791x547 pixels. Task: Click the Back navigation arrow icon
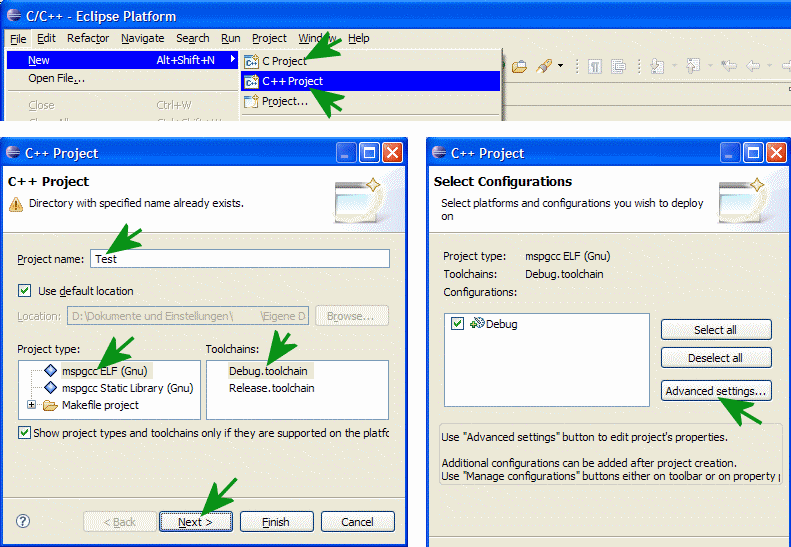753,66
